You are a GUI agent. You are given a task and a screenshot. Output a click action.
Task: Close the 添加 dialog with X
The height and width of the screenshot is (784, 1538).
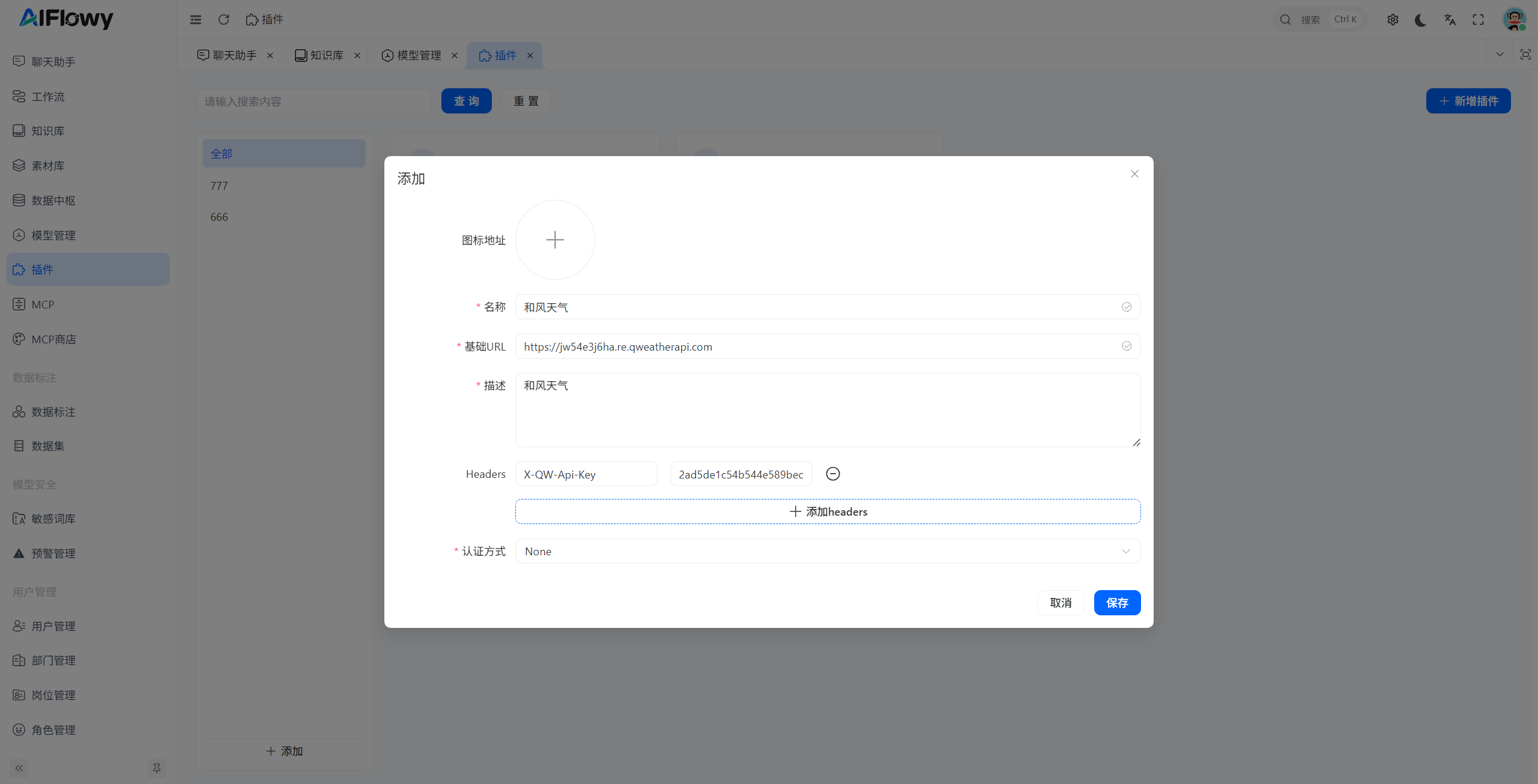pos(1134,174)
